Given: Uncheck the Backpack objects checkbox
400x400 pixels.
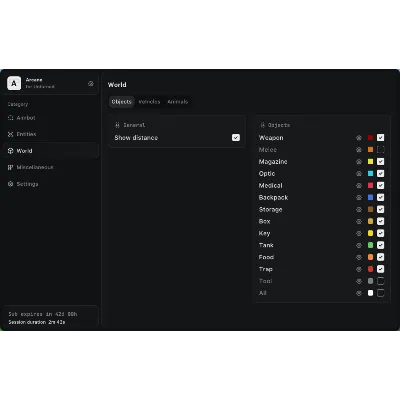Looking at the screenshot, I should pyautogui.click(x=380, y=197).
